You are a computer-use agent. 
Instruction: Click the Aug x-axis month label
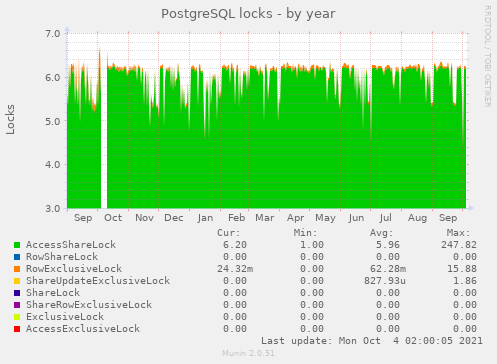417,218
